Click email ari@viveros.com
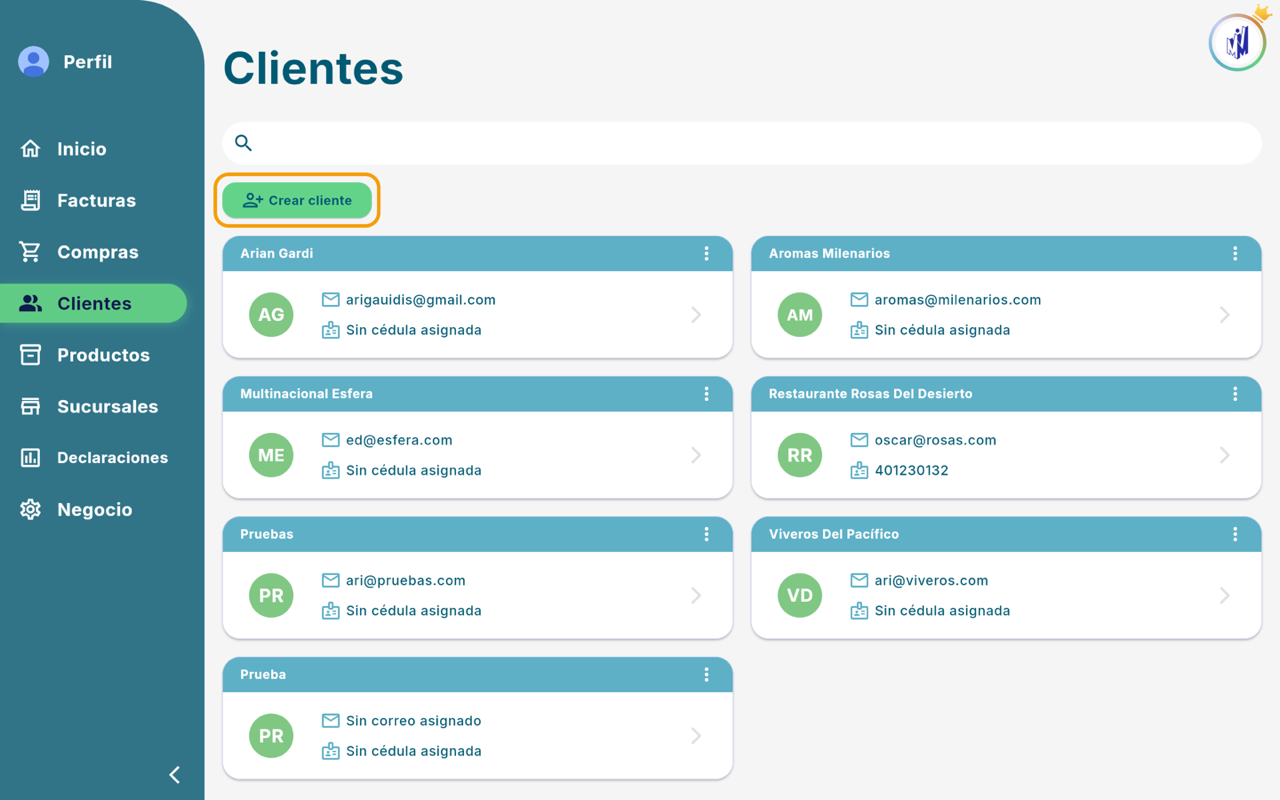Image resolution: width=1280 pixels, height=800 pixels. (x=931, y=580)
